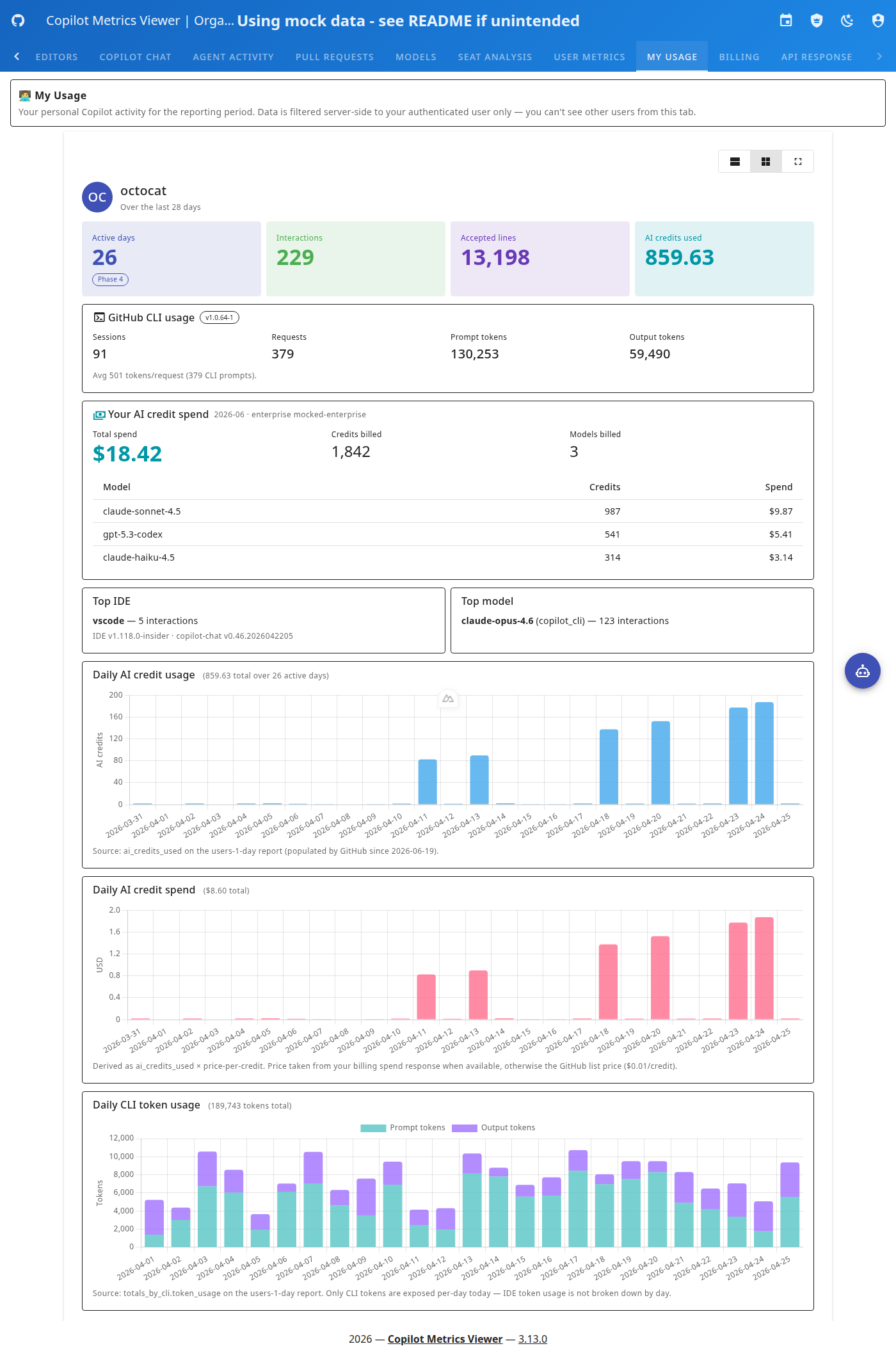The width and height of the screenshot is (896, 1353).
Task: Click the Prompt tokens value 130,253
Action: 474,354
